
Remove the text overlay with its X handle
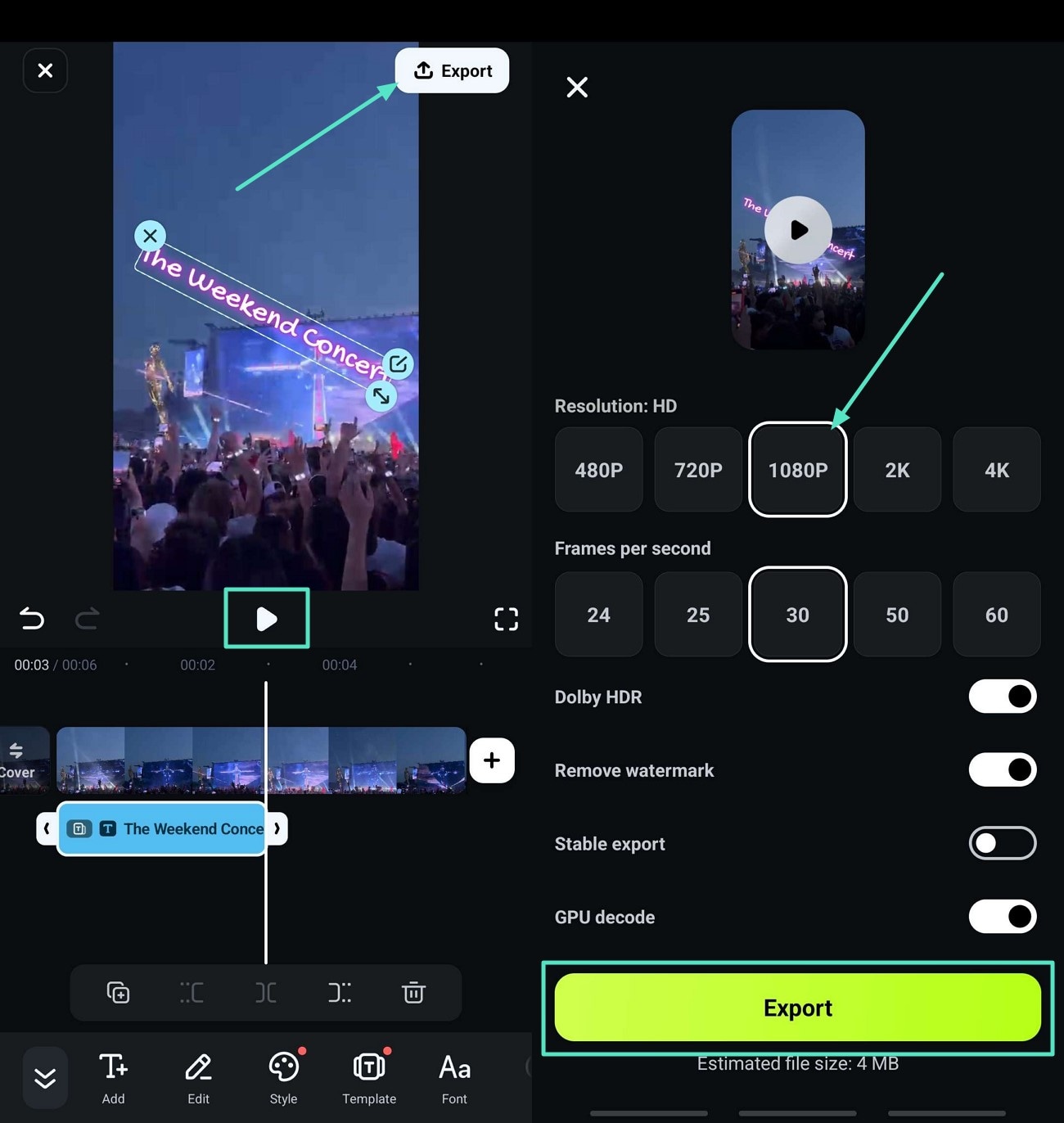click(150, 236)
